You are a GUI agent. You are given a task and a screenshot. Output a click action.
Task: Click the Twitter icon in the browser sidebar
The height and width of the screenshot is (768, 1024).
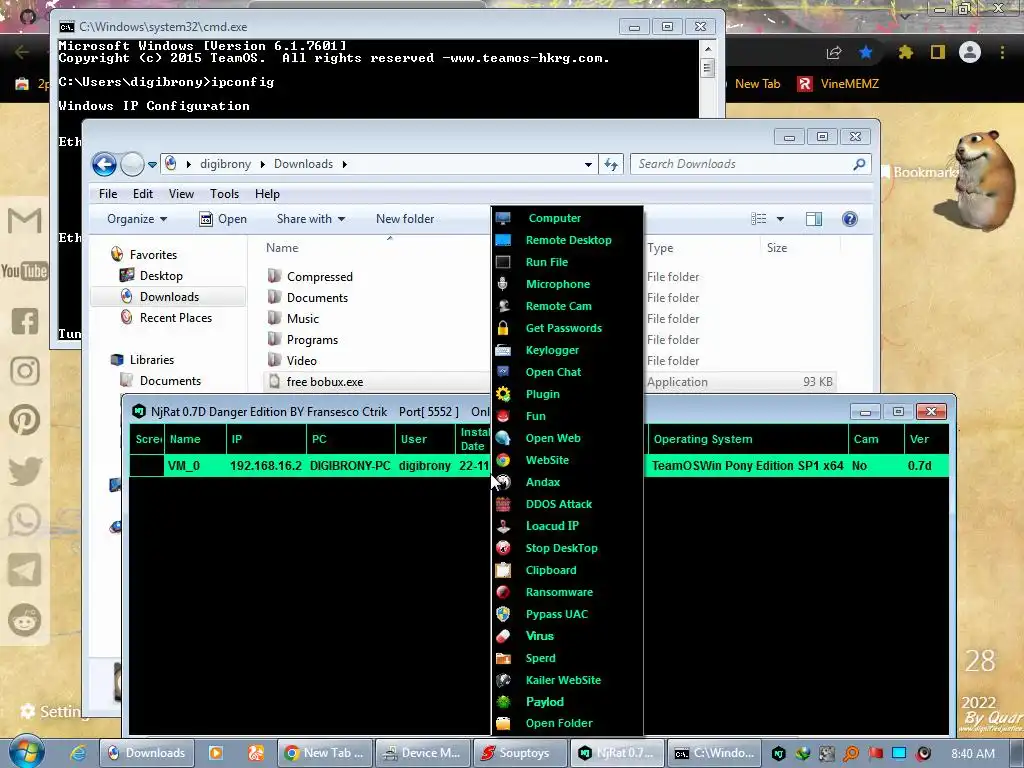(24, 471)
